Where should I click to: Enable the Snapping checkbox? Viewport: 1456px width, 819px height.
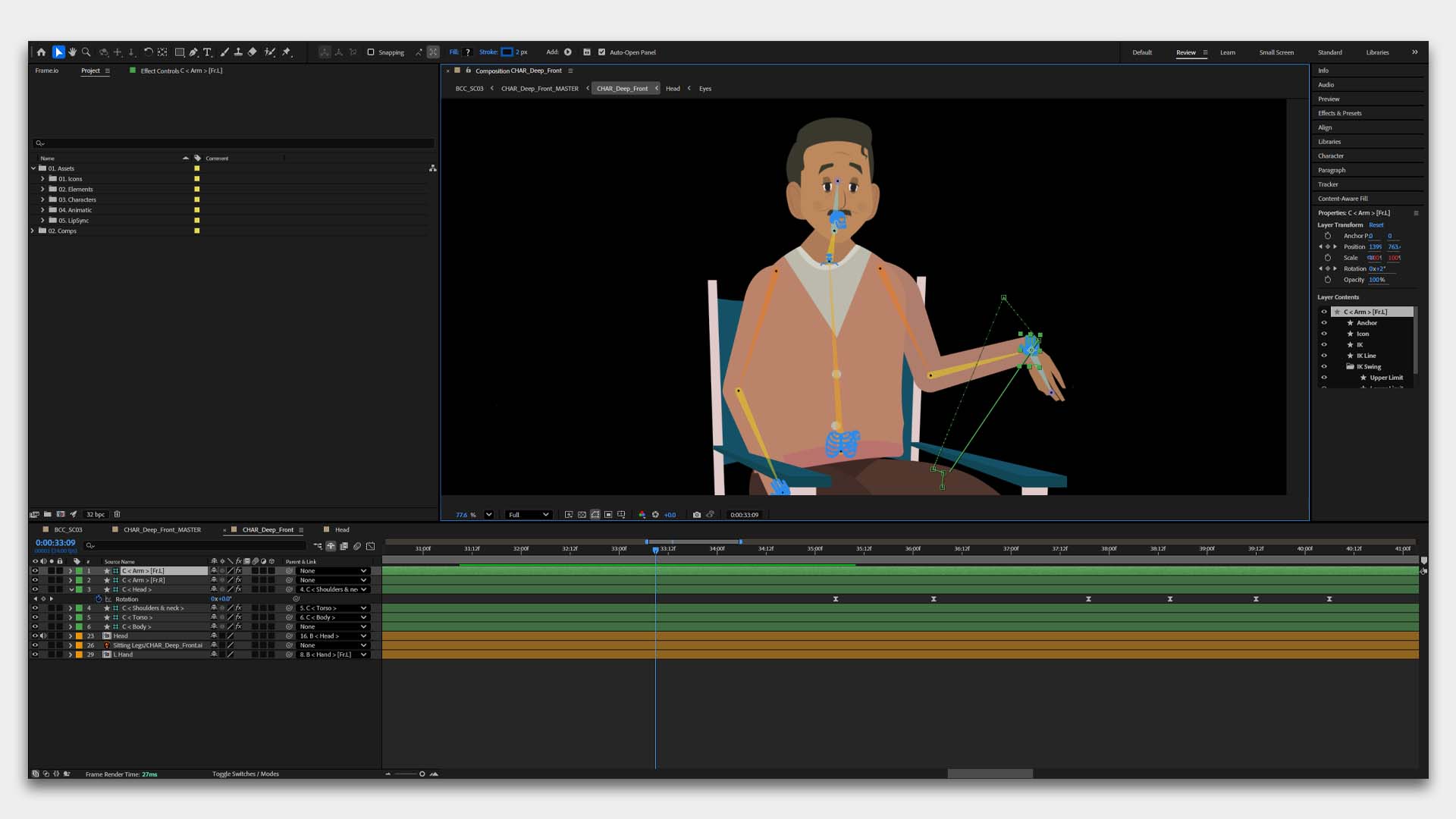(x=371, y=52)
